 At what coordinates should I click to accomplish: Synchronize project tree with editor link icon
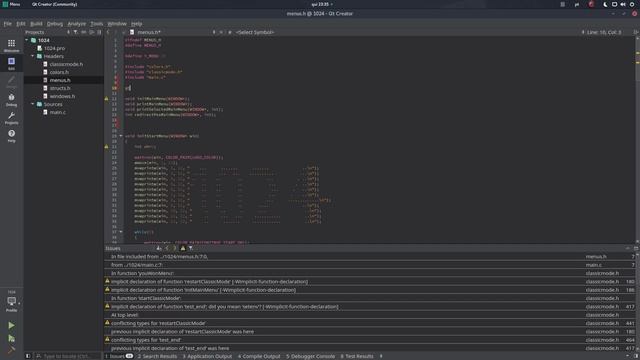tap(84, 32)
